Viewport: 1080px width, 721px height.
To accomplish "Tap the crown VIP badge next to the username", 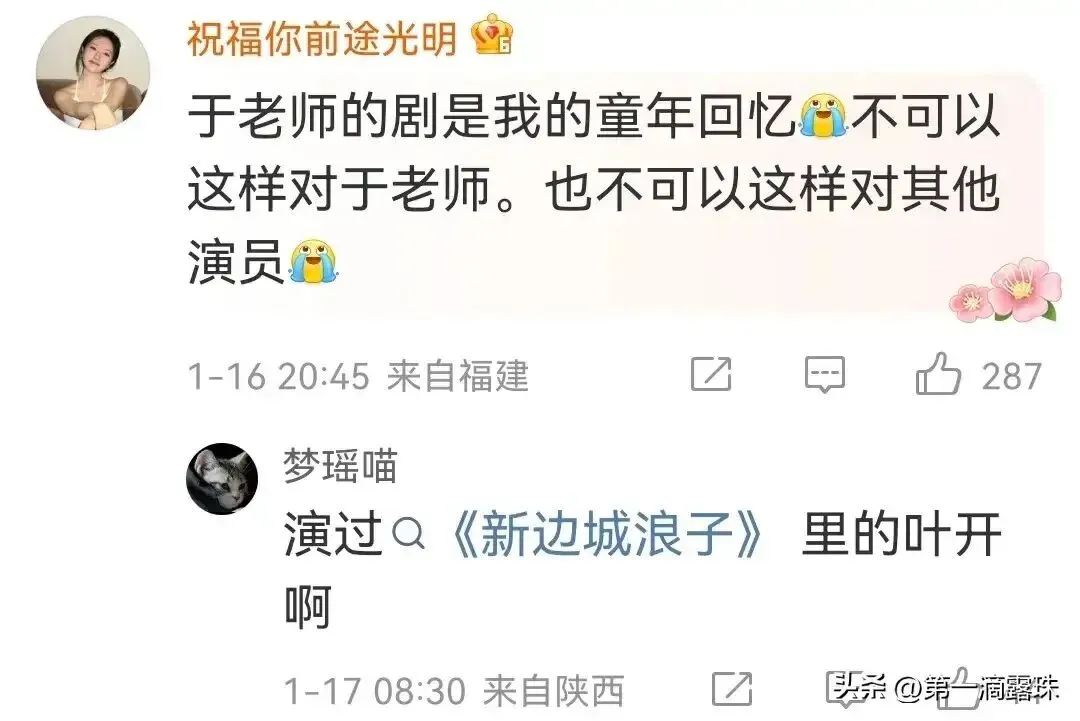I will [492, 34].
